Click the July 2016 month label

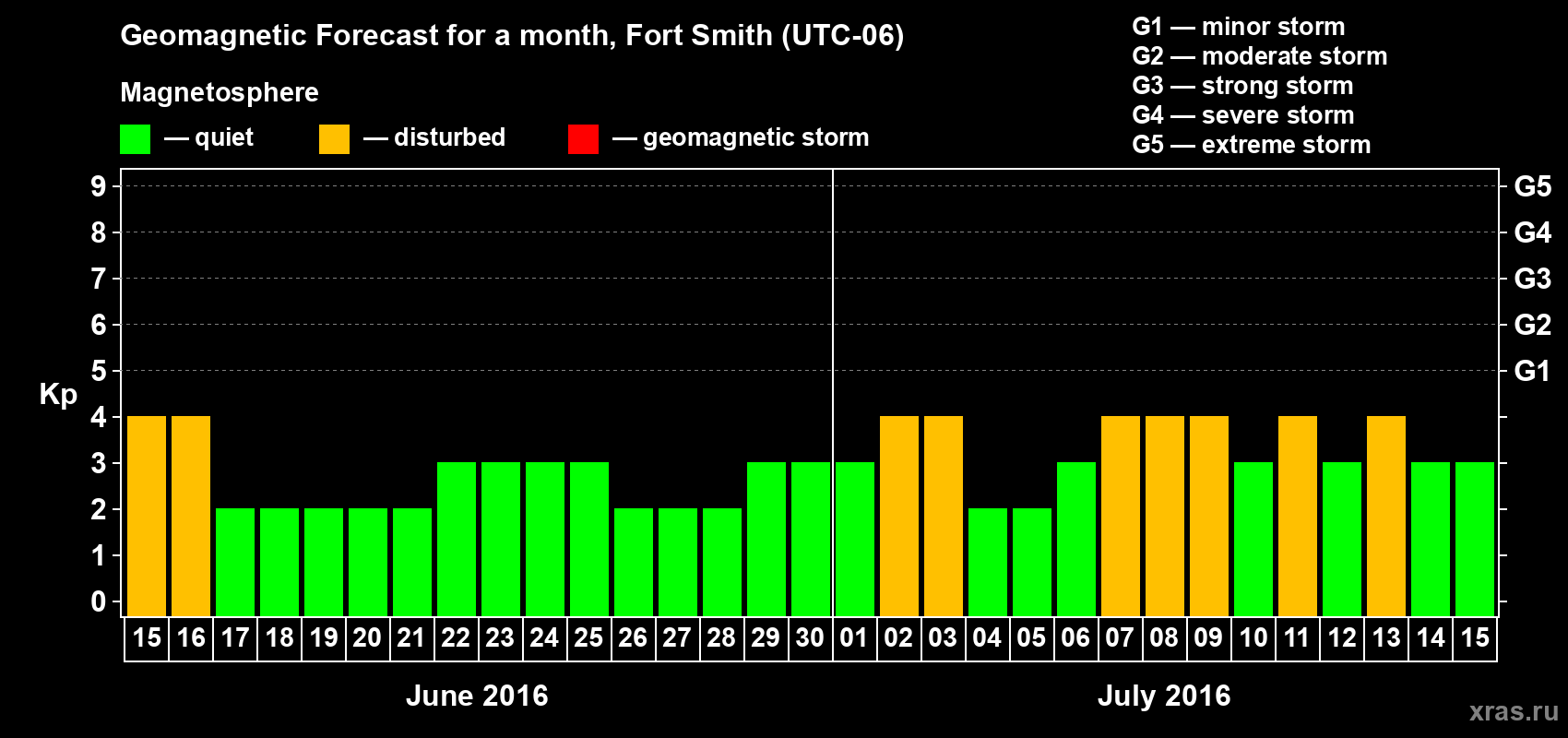click(x=1164, y=696)
